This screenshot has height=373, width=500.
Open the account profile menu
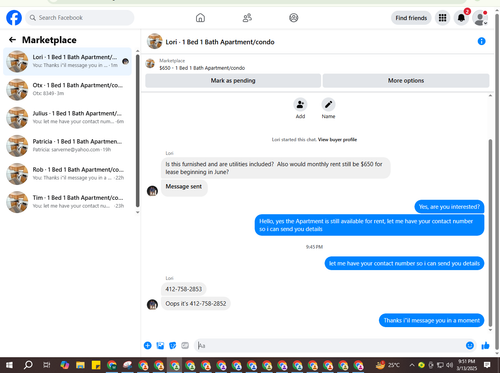[480, 18]
